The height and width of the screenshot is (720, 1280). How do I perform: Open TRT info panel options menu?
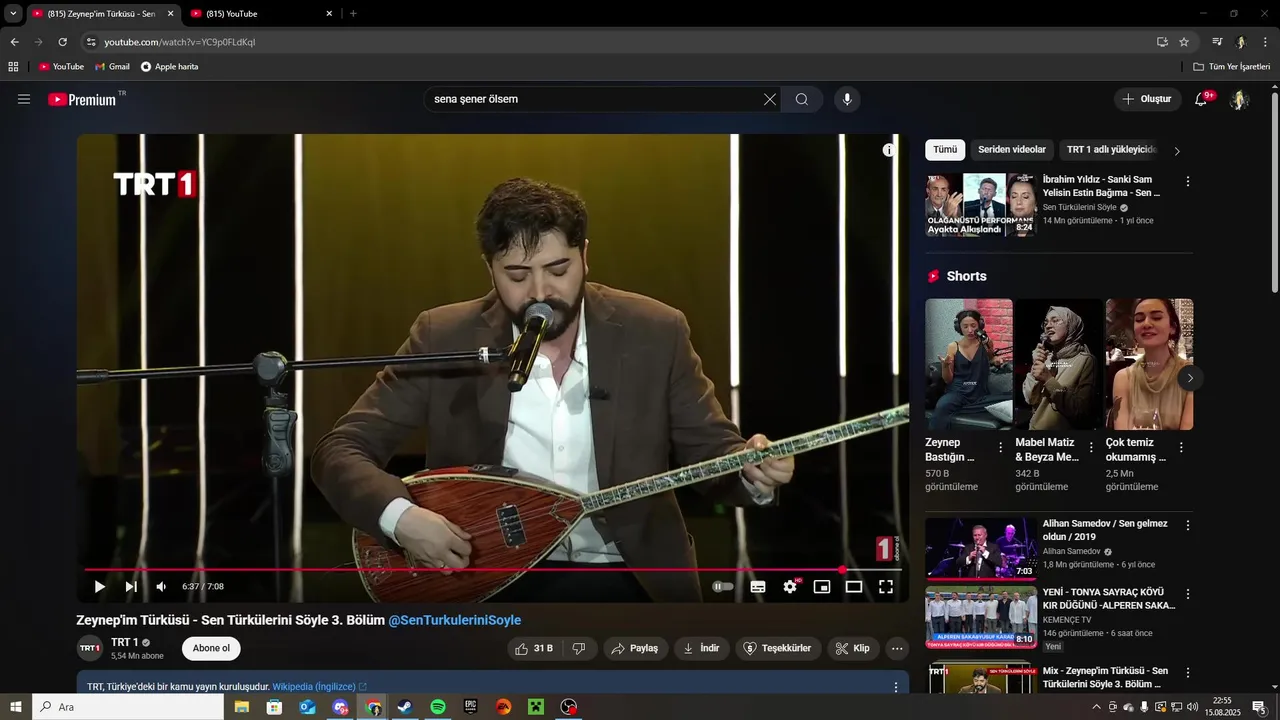896,688
